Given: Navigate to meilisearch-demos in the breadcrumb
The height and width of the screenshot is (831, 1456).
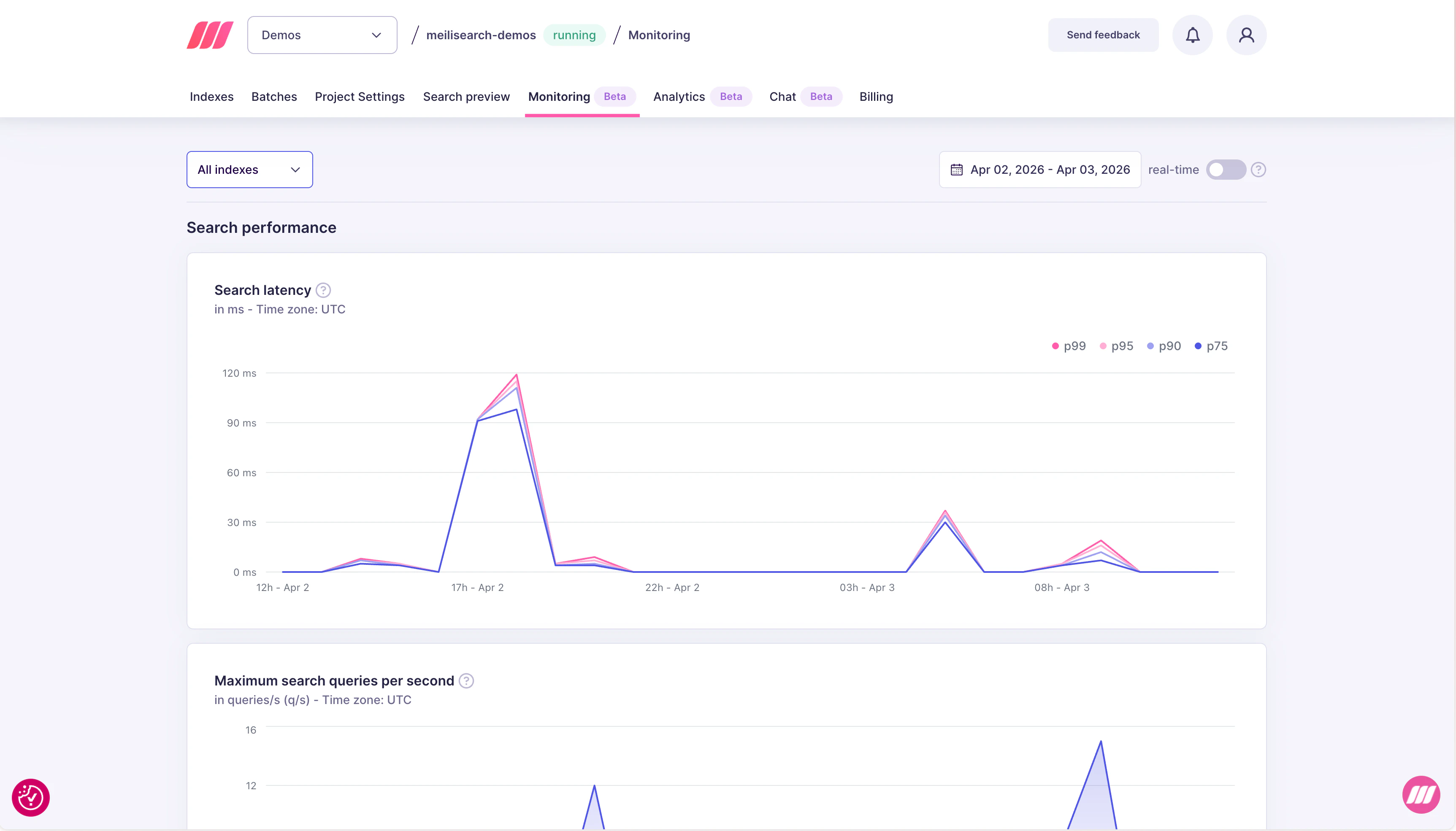Looking at the screenshot, I should point(481,35).
